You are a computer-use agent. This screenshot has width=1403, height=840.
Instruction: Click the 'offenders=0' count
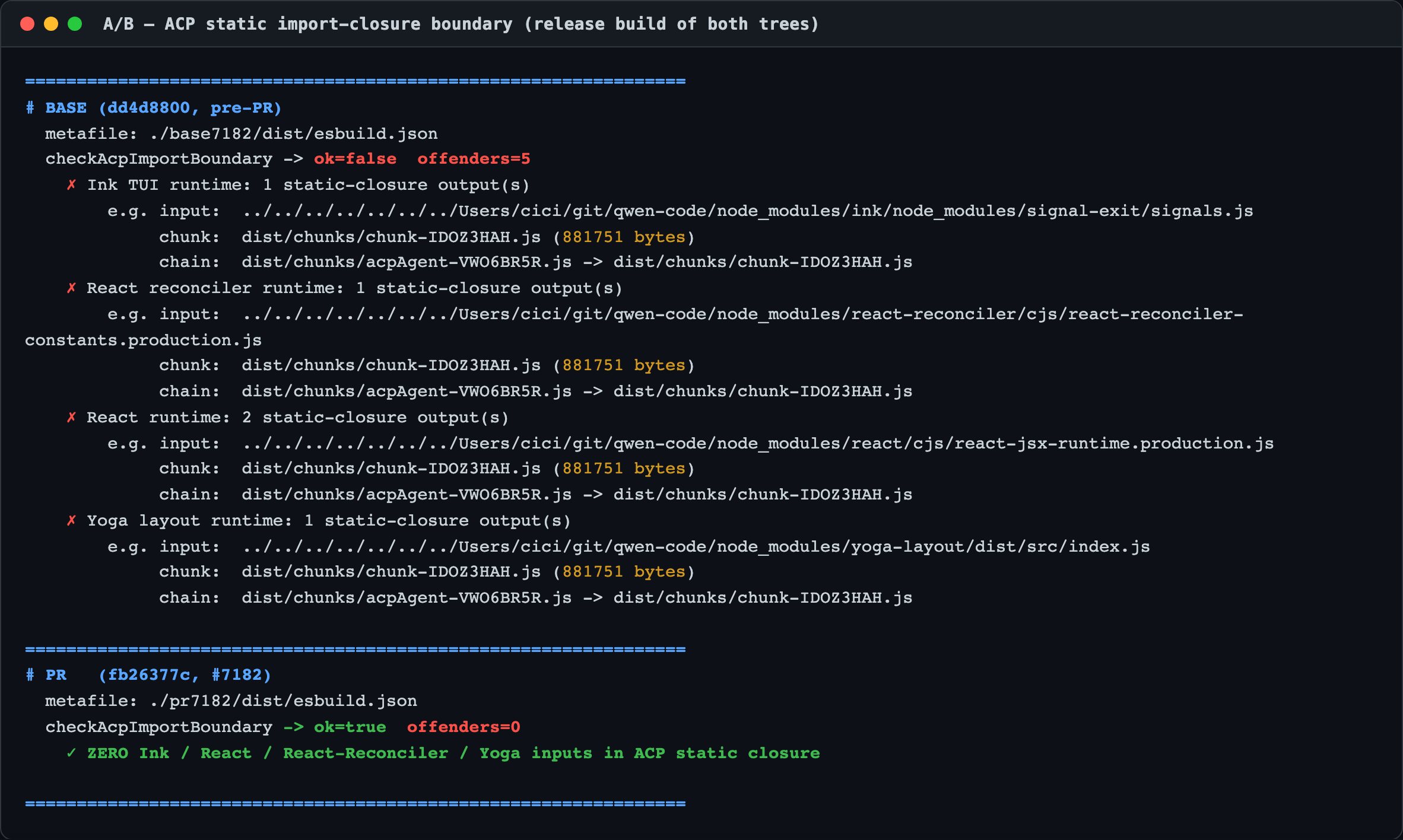tap(464, 727)
